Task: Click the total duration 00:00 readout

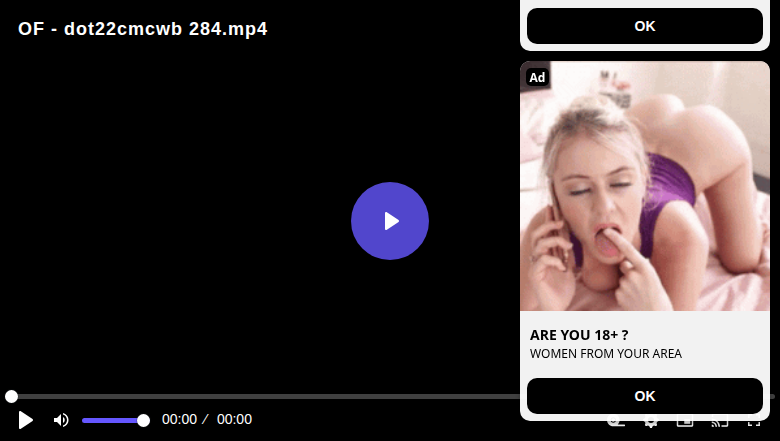Action: tap(234, 420)
